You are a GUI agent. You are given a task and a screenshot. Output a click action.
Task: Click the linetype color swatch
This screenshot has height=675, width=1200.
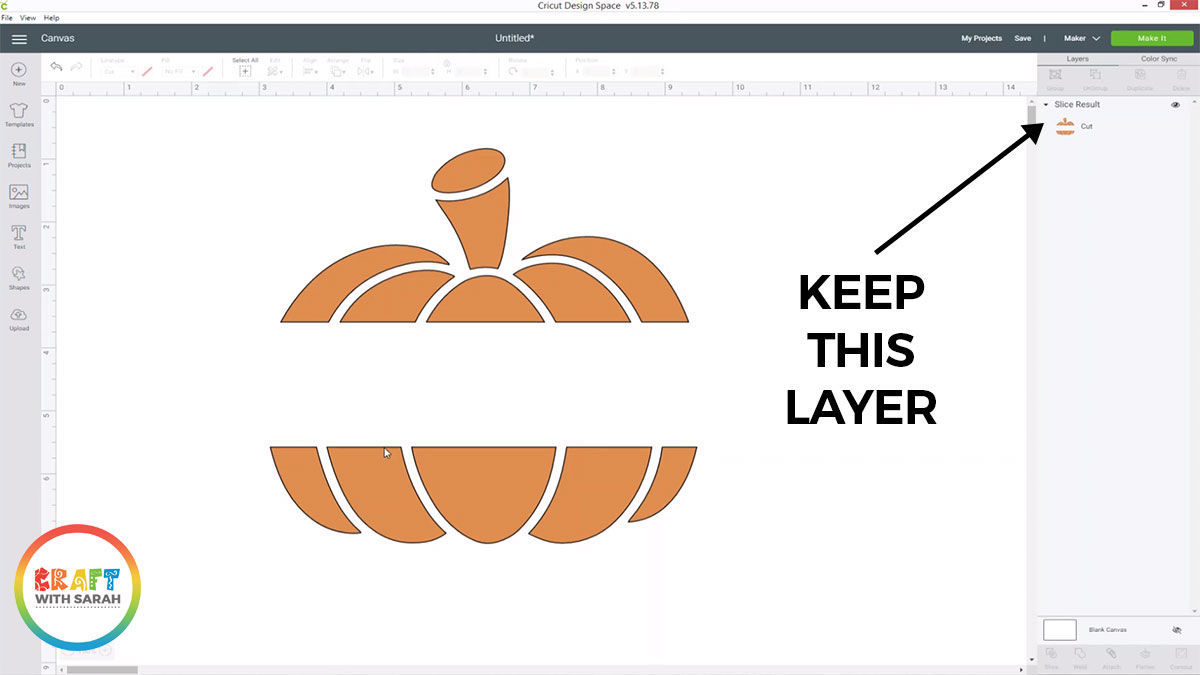coord(147,71)
